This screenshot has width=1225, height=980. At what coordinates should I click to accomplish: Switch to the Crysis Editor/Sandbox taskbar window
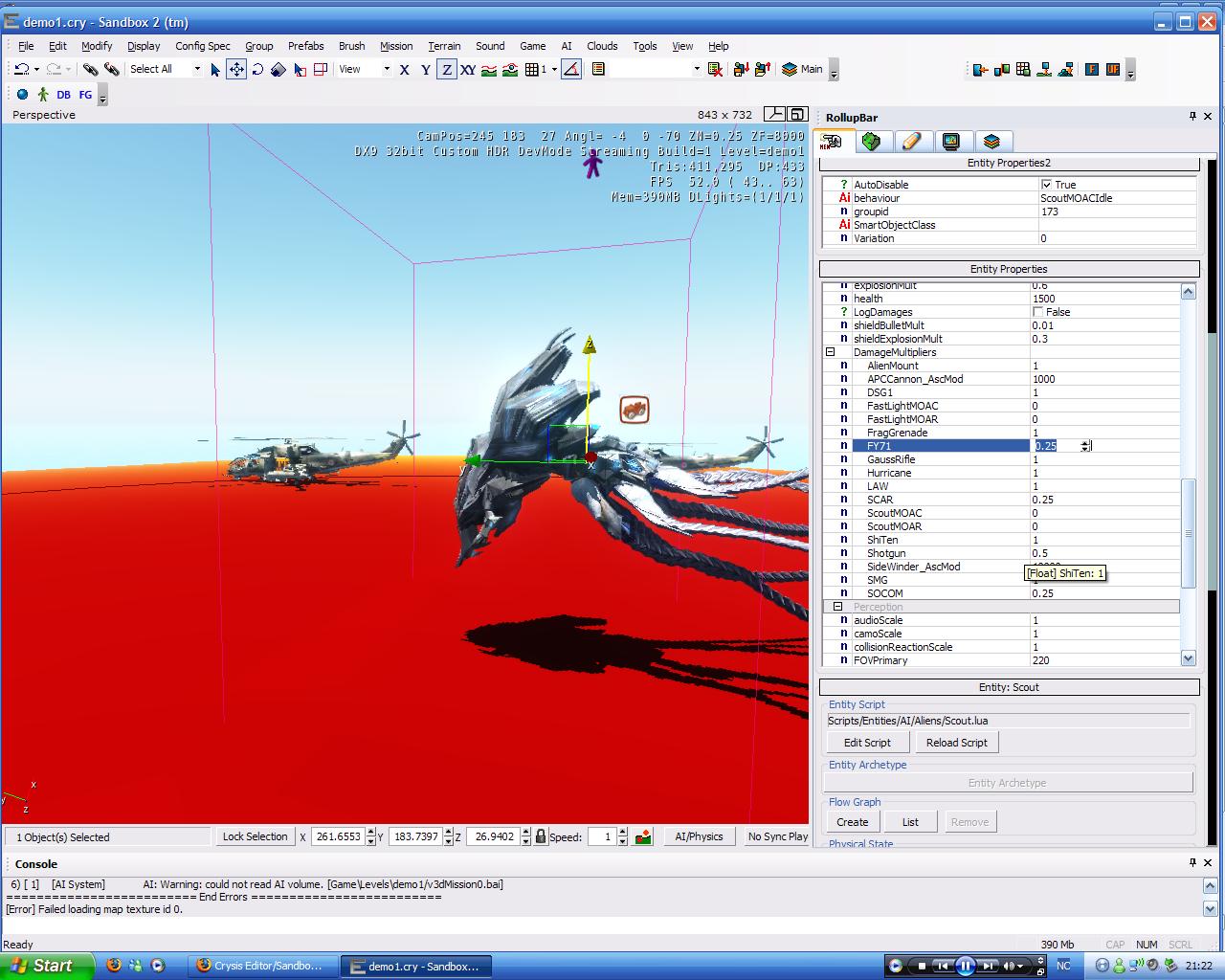click(x=263, y=967)
